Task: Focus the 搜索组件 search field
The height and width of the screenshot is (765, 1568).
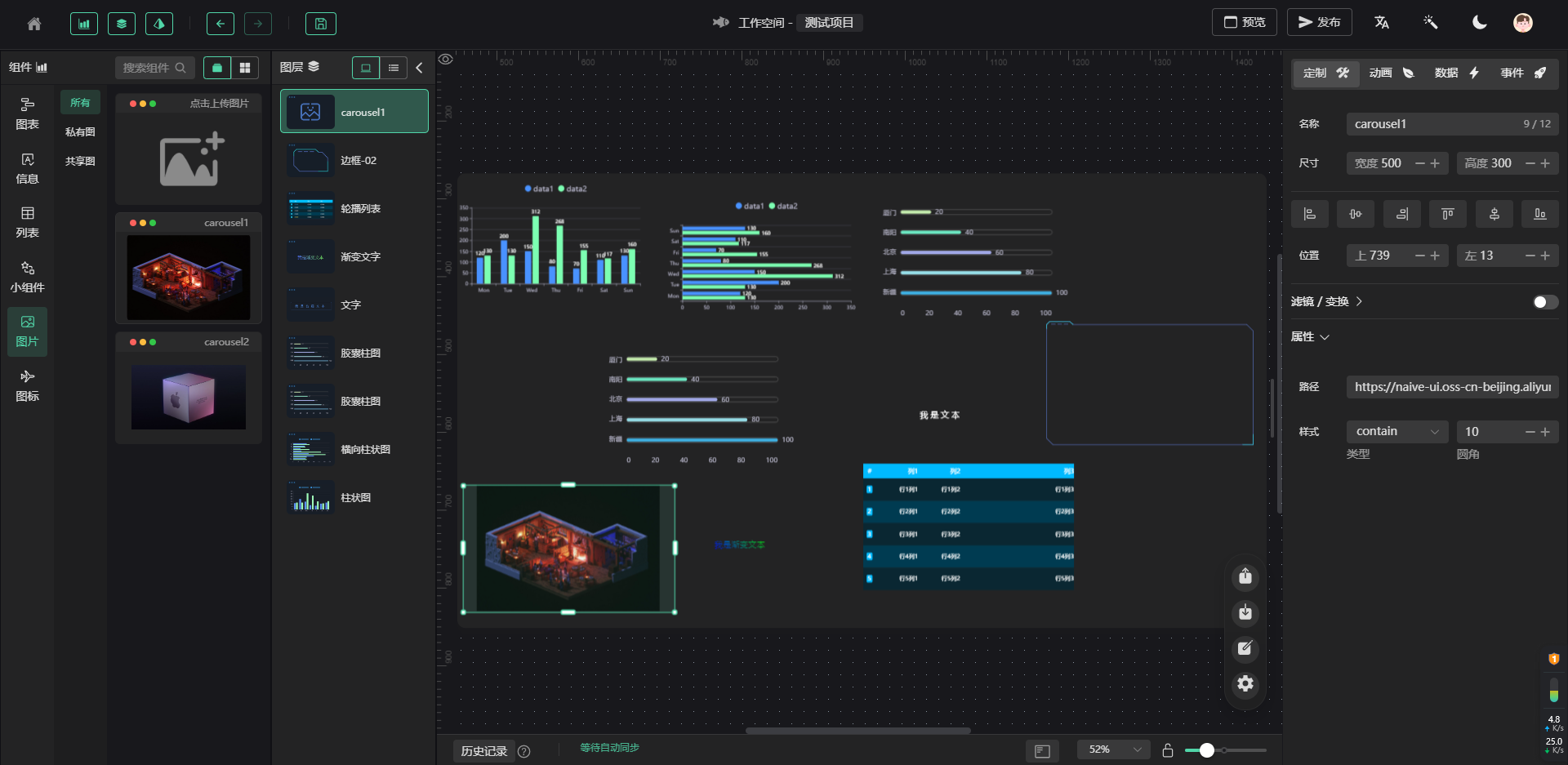Action: pyautogui.click(x=154, y=68)
